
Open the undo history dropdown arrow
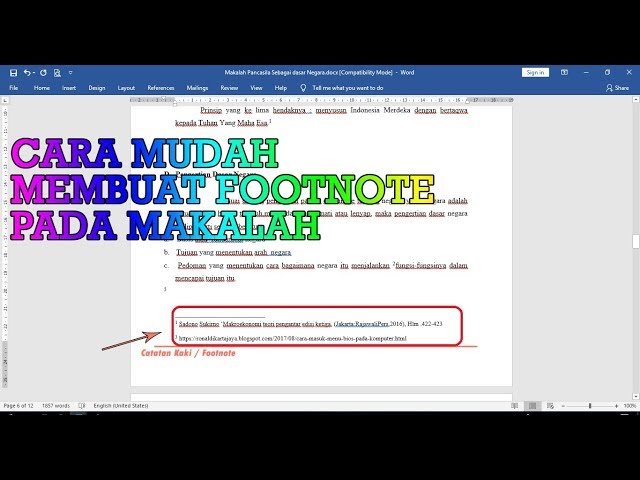(x=34, y=73)
